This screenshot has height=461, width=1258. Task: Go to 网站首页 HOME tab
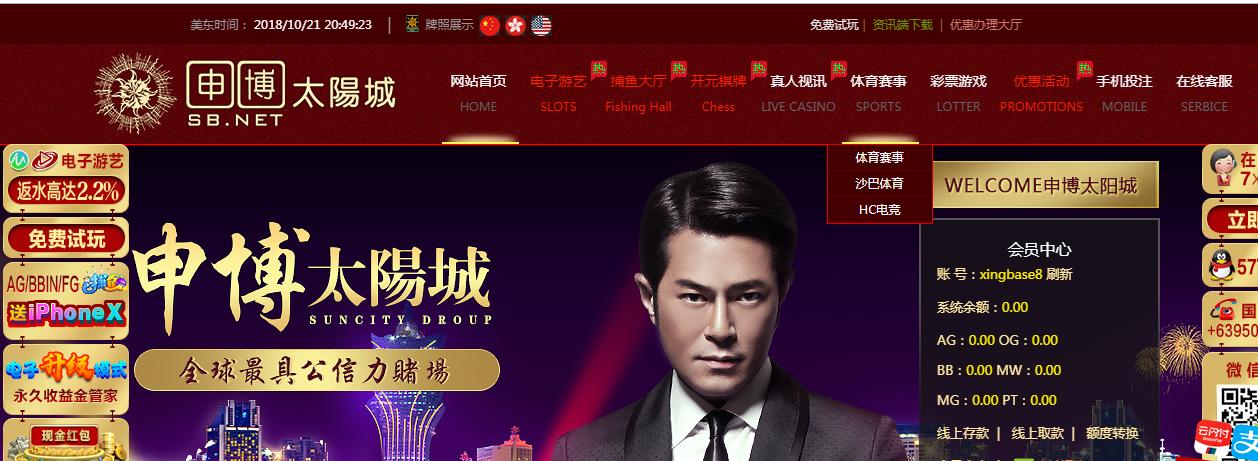click(x=478, y=93)
